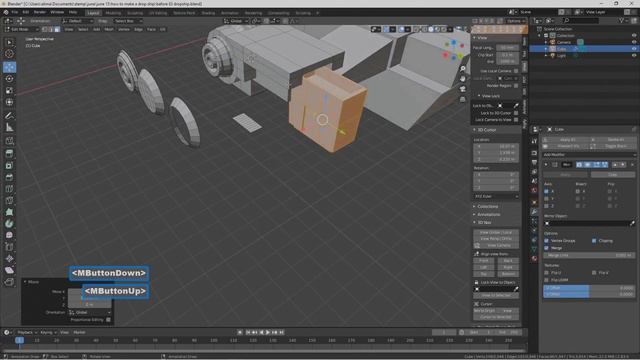Open the XYZ Euler rotation mode dropdown
This screenshot has height=360, width=640.
pyautogui.click(x=496, y=197)
